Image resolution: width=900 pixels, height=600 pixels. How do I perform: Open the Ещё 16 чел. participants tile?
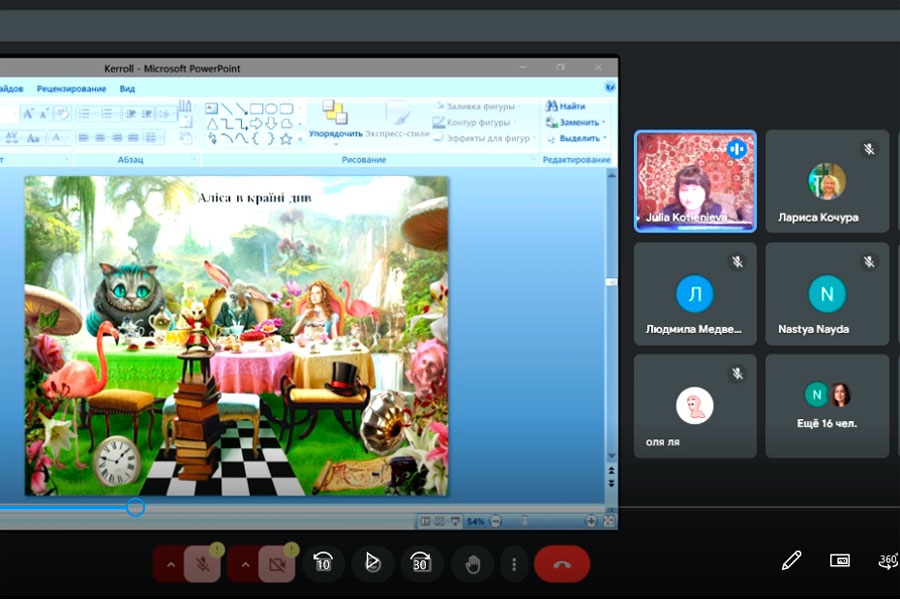pos(826,406)
